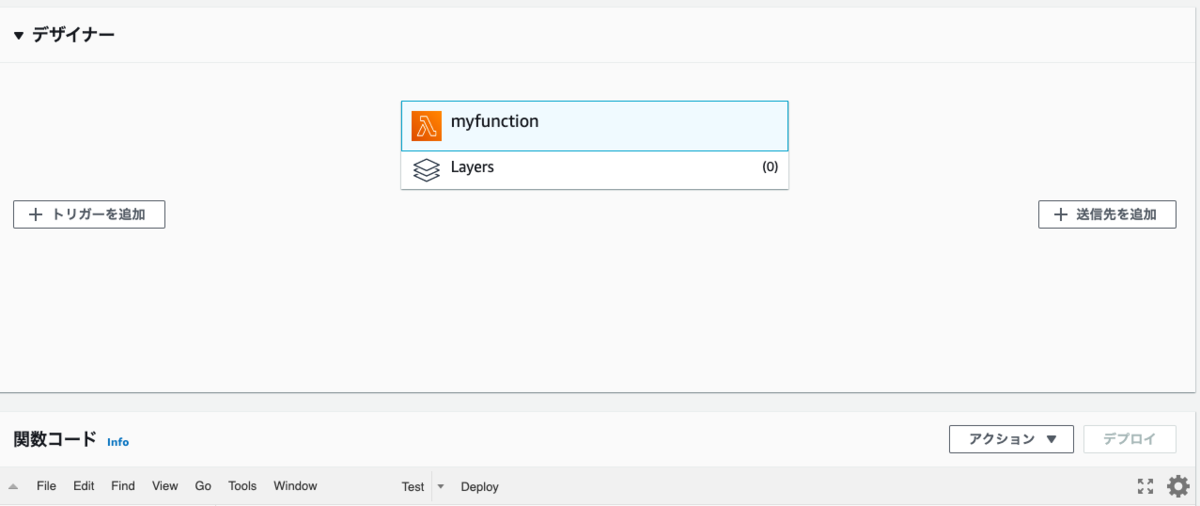Open the Edit menu

coord(84,486)
